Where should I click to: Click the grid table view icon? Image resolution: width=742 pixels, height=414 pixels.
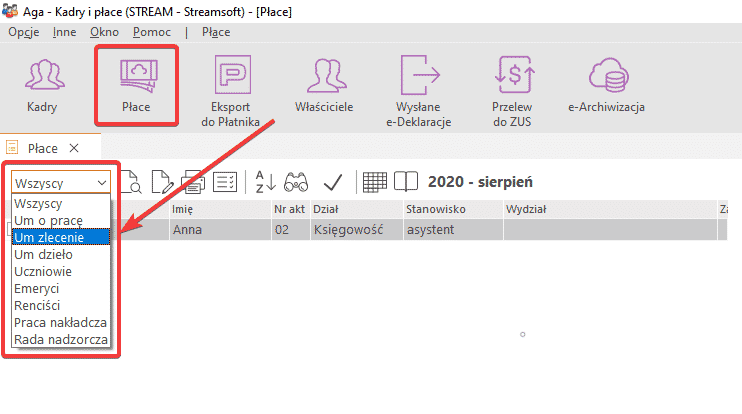pos(375,182)
